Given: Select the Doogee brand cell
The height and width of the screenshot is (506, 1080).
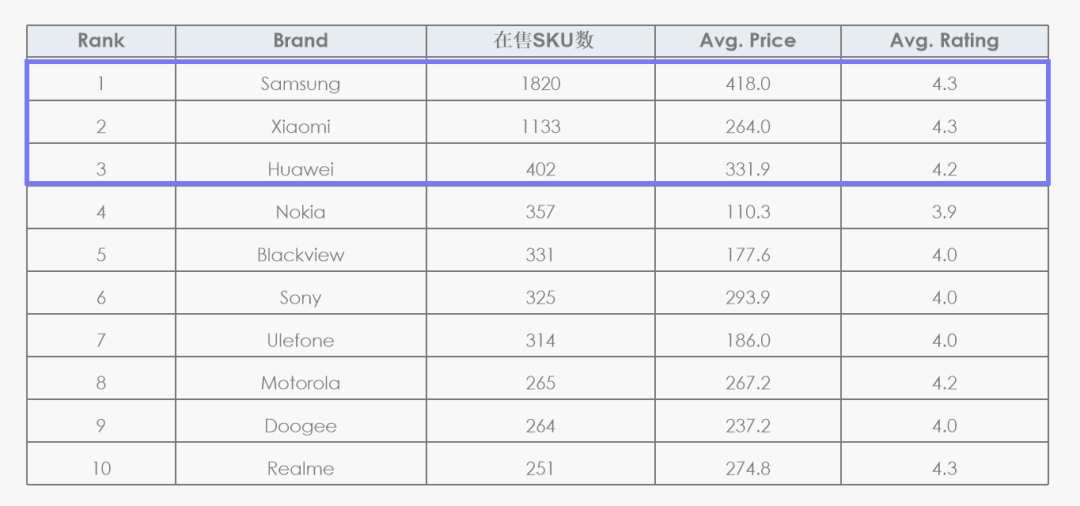Looking at the screenshot, I should (301, 425).
